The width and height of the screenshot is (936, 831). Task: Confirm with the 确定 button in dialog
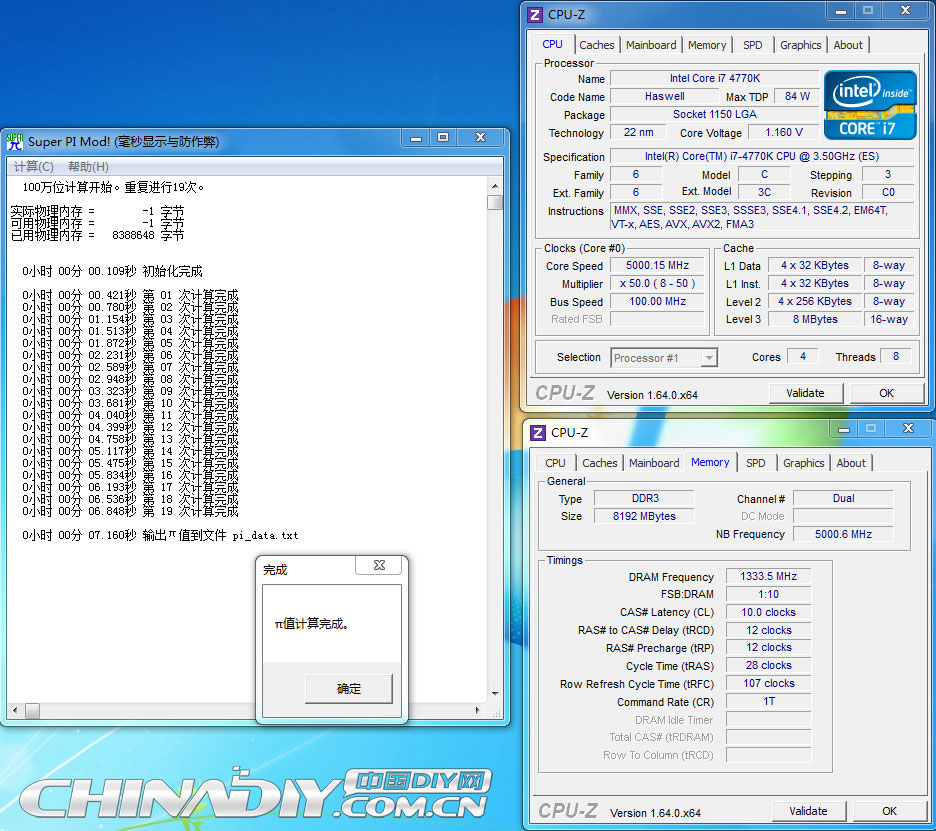(349, 688)
